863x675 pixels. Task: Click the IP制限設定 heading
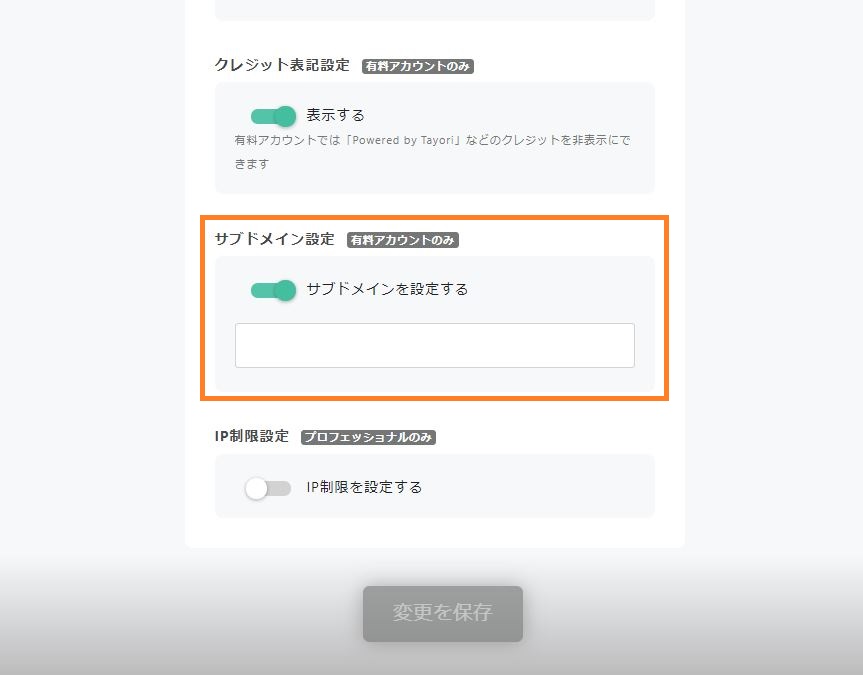[252, 436]
